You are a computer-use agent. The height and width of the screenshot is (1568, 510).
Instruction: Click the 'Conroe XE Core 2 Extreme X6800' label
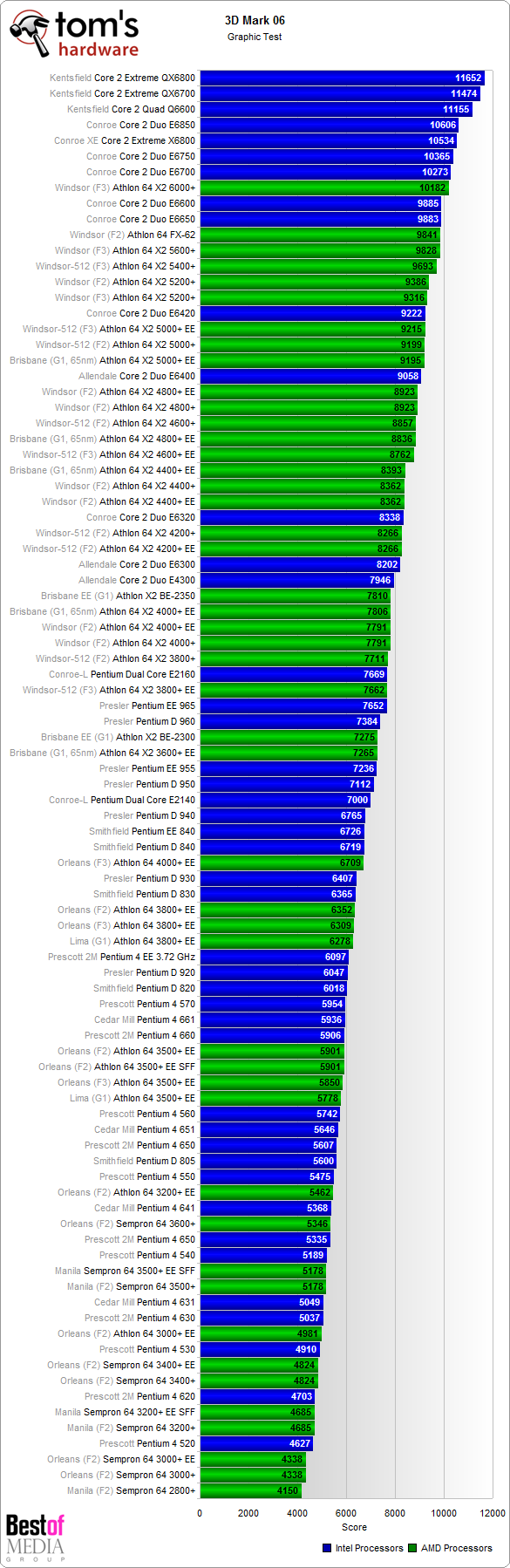[125, 140]
